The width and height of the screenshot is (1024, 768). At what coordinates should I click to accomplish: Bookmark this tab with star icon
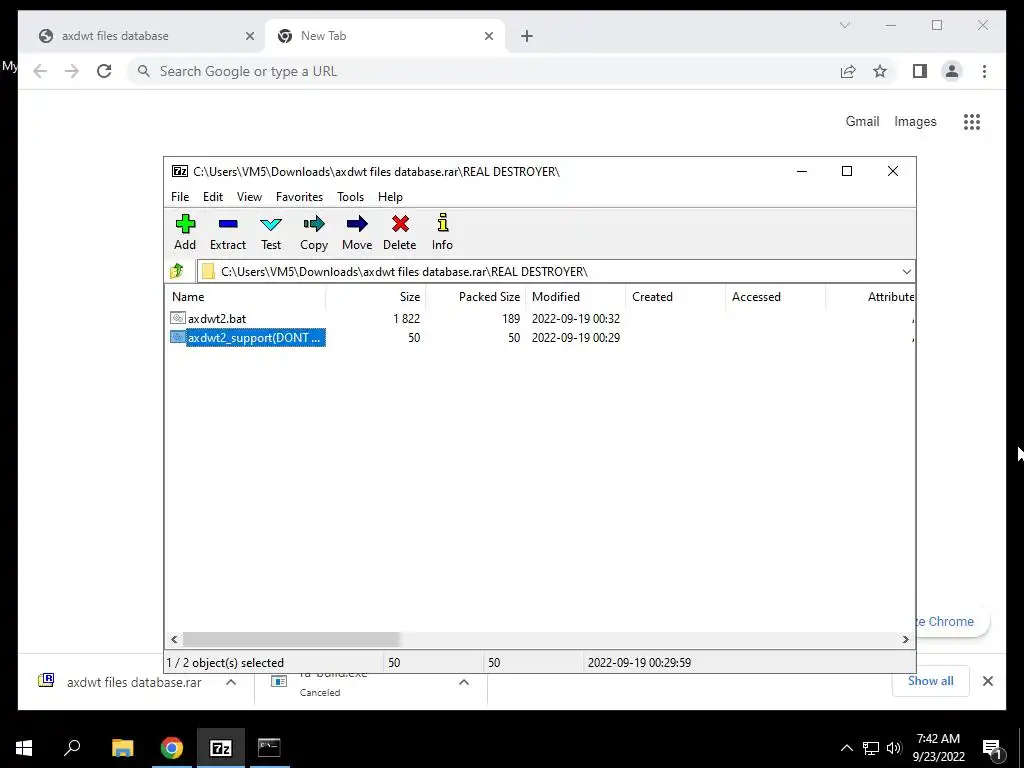880,71
